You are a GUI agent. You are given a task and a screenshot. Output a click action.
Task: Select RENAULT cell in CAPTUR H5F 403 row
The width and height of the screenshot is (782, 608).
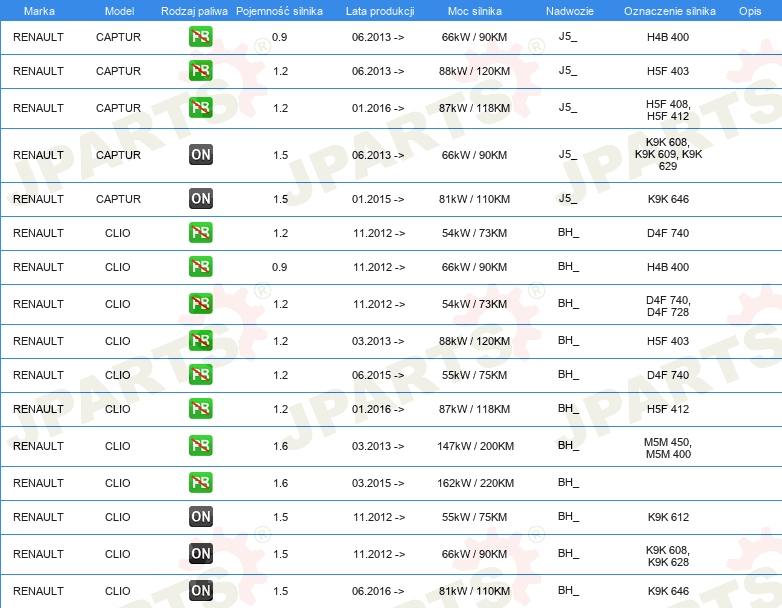coord(38,71)
